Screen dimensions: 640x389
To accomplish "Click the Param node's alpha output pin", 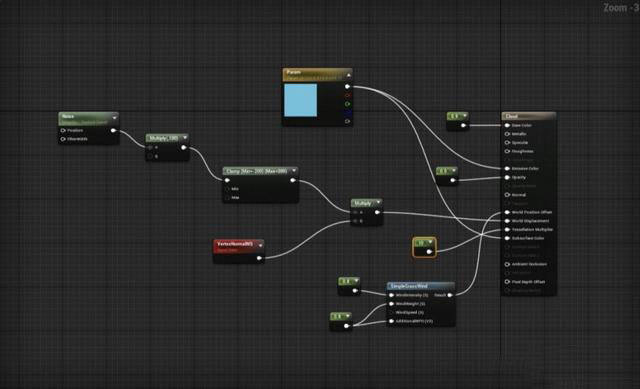I will (x=347, y=121).
